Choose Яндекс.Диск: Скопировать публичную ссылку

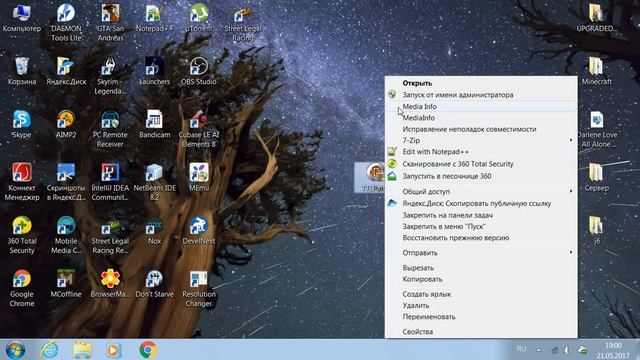coord(481,203)
